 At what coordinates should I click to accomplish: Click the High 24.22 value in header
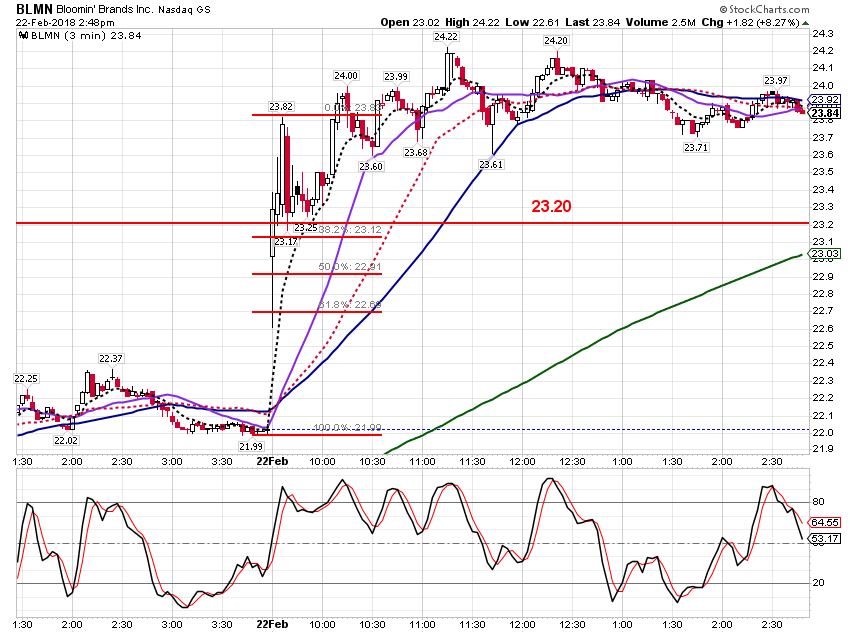coord(473,22)
